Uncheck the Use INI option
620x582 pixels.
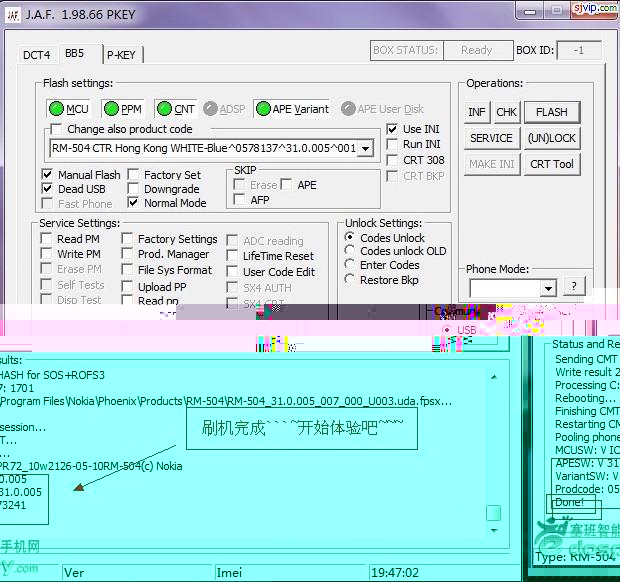click(392, 129)
